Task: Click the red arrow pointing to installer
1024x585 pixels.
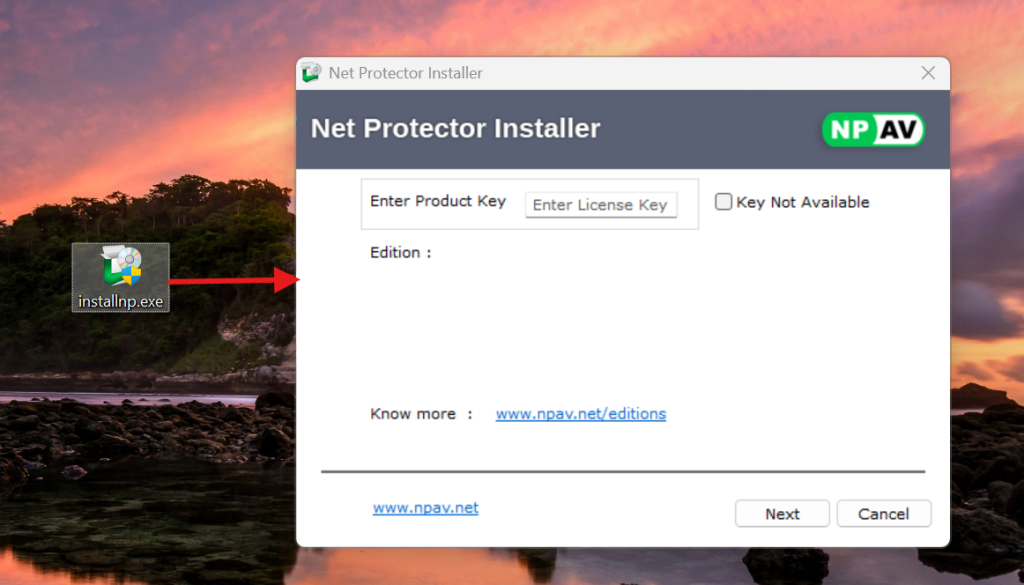Action: click(x=234, y=280)
